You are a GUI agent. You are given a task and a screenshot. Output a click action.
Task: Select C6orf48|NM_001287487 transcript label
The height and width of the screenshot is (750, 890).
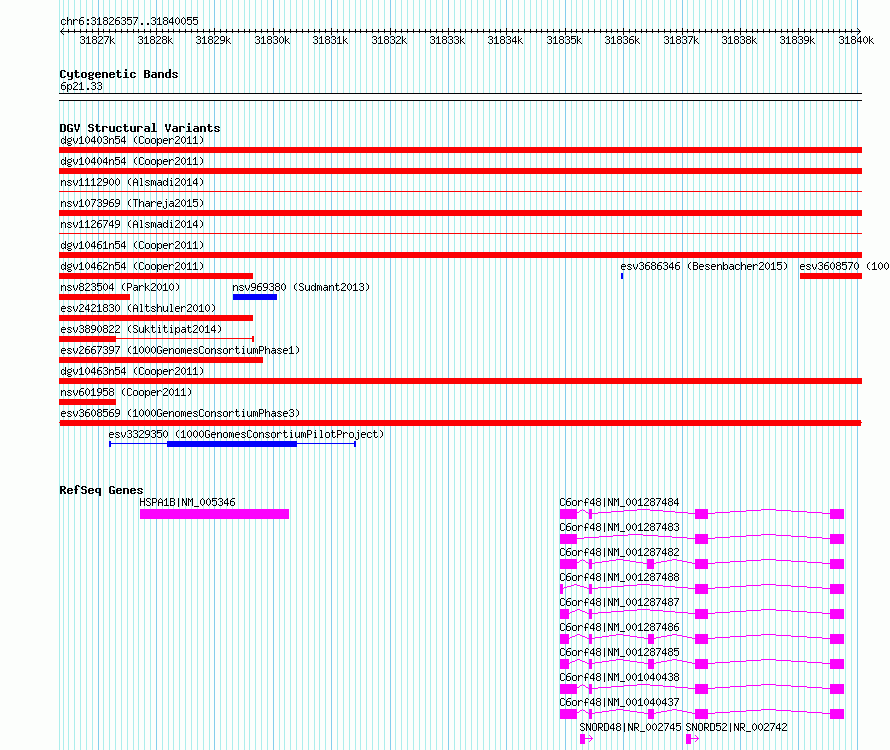tap(619, 602)
